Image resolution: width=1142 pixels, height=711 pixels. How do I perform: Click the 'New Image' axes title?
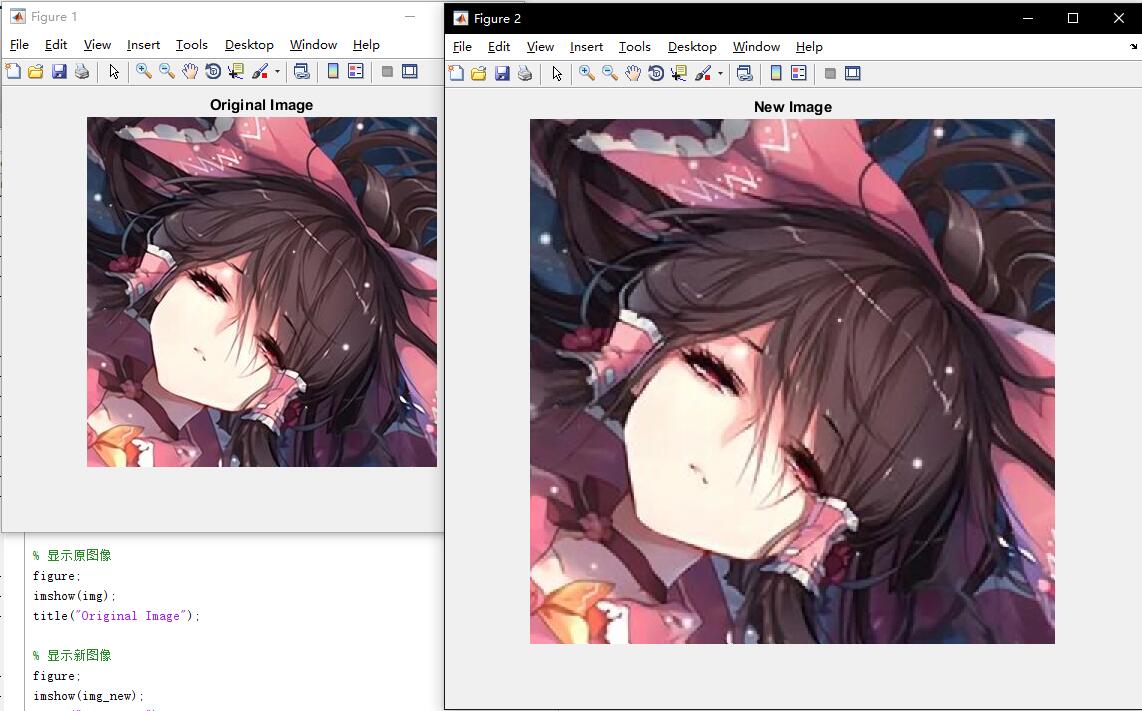792,107
